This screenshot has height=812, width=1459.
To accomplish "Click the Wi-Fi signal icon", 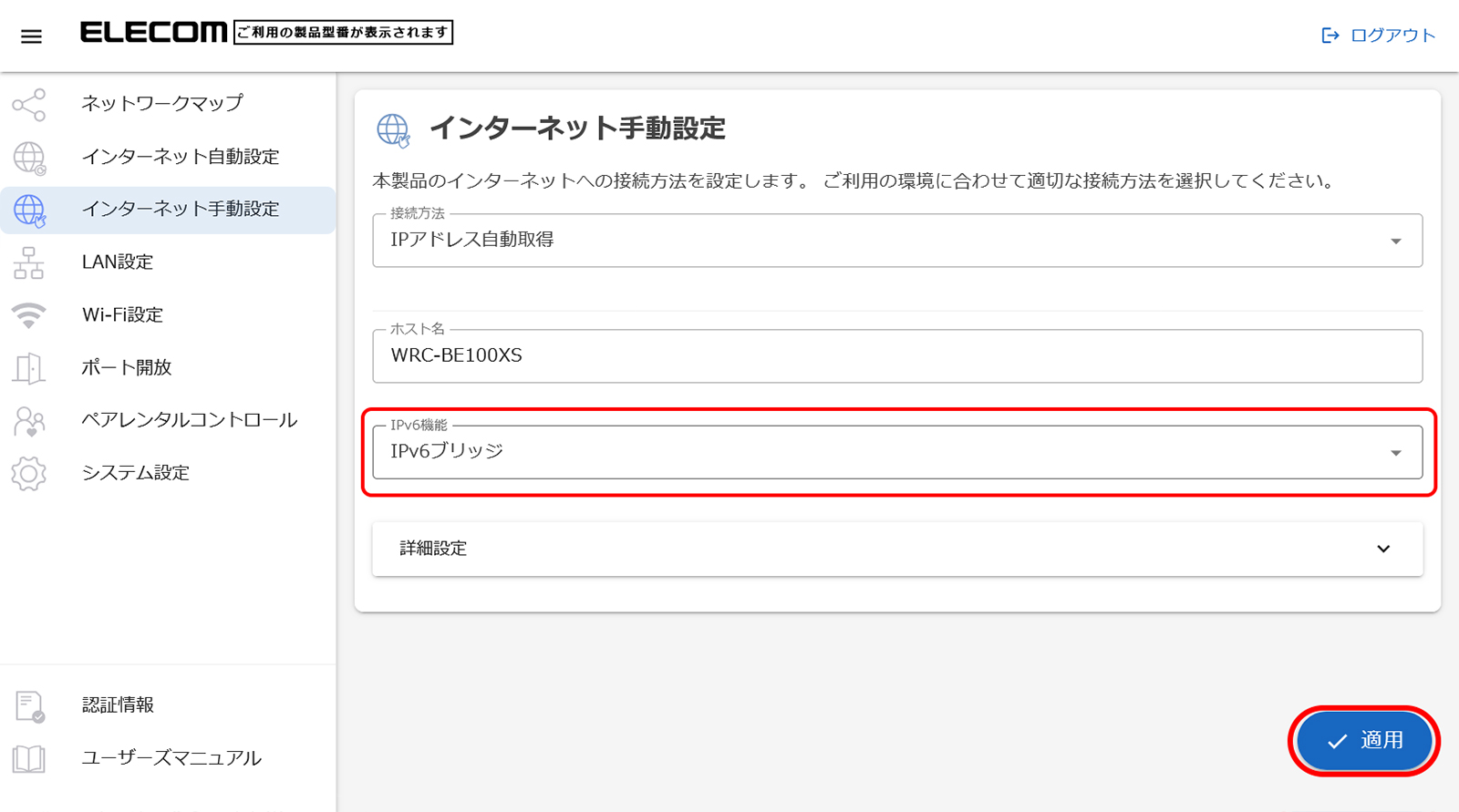I will click(29, 315).
